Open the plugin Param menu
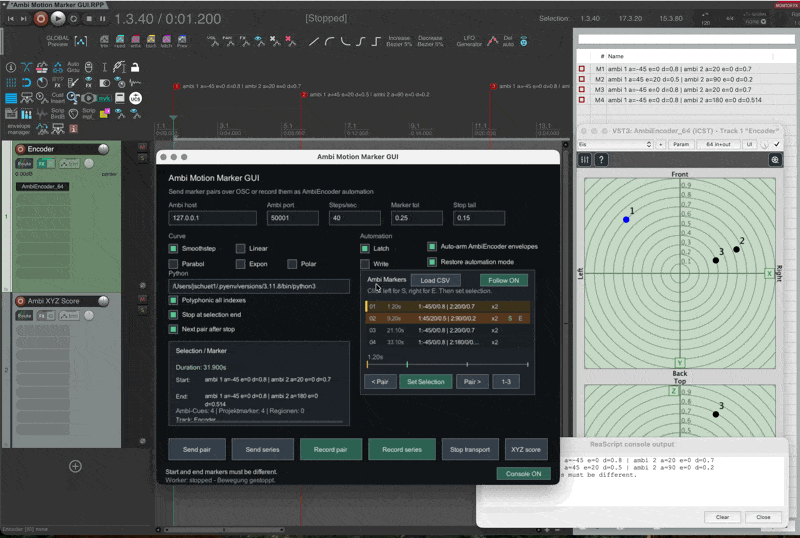The width and height of the screenshot is (800, 538). pyautogui.click(x=681, y=144)
